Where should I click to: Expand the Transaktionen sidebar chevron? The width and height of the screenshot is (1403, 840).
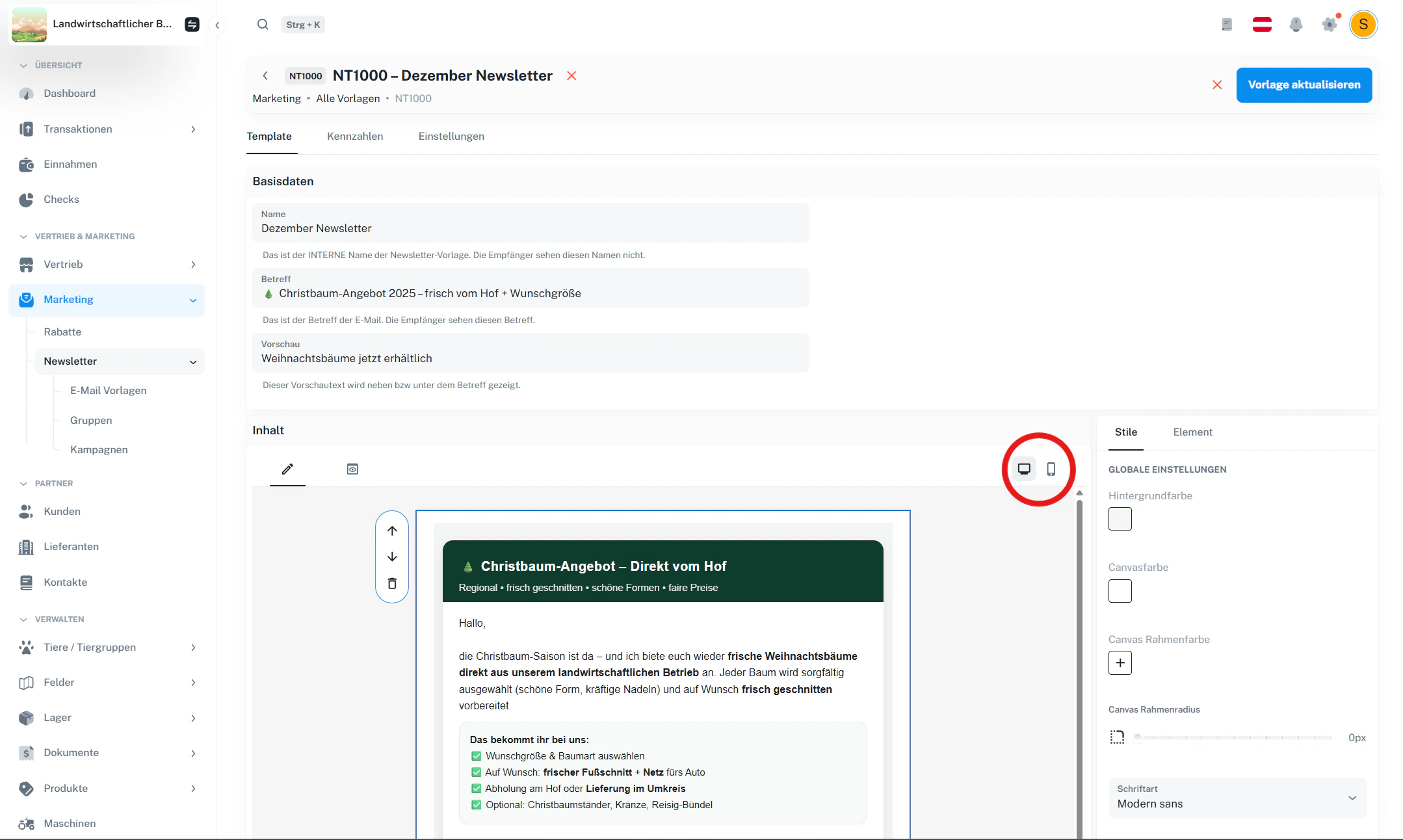193,129
